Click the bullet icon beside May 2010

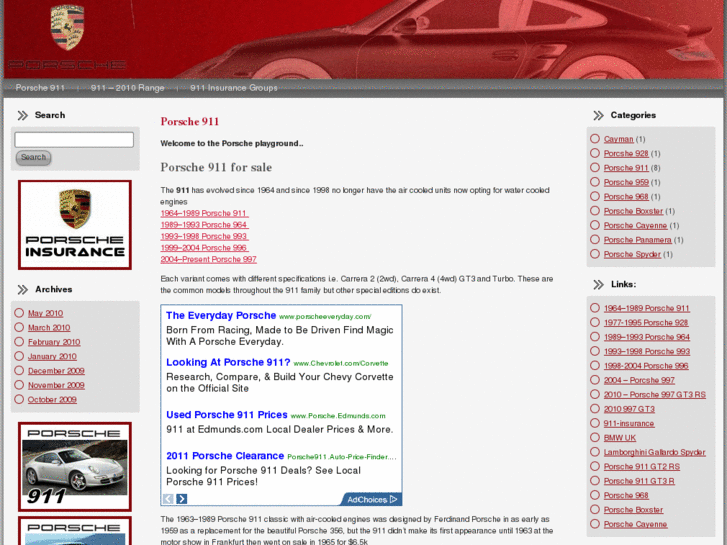click(19, 313)
